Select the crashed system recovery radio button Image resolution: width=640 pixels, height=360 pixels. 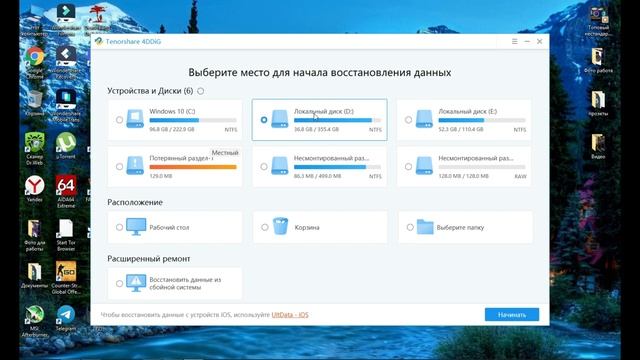(119, 283)
